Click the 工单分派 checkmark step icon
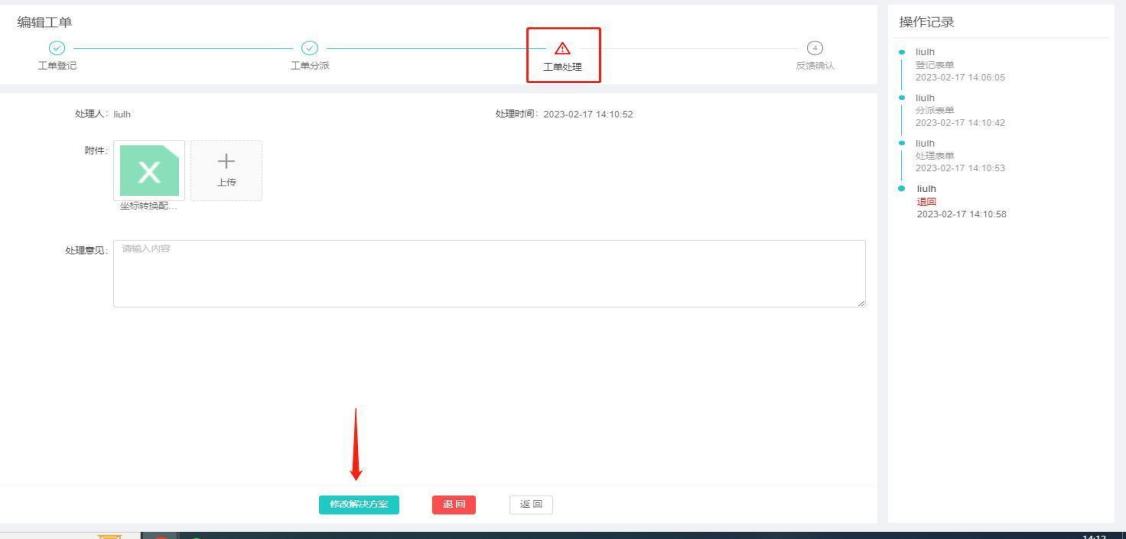 pyautogui.click(x=310, y=48)
